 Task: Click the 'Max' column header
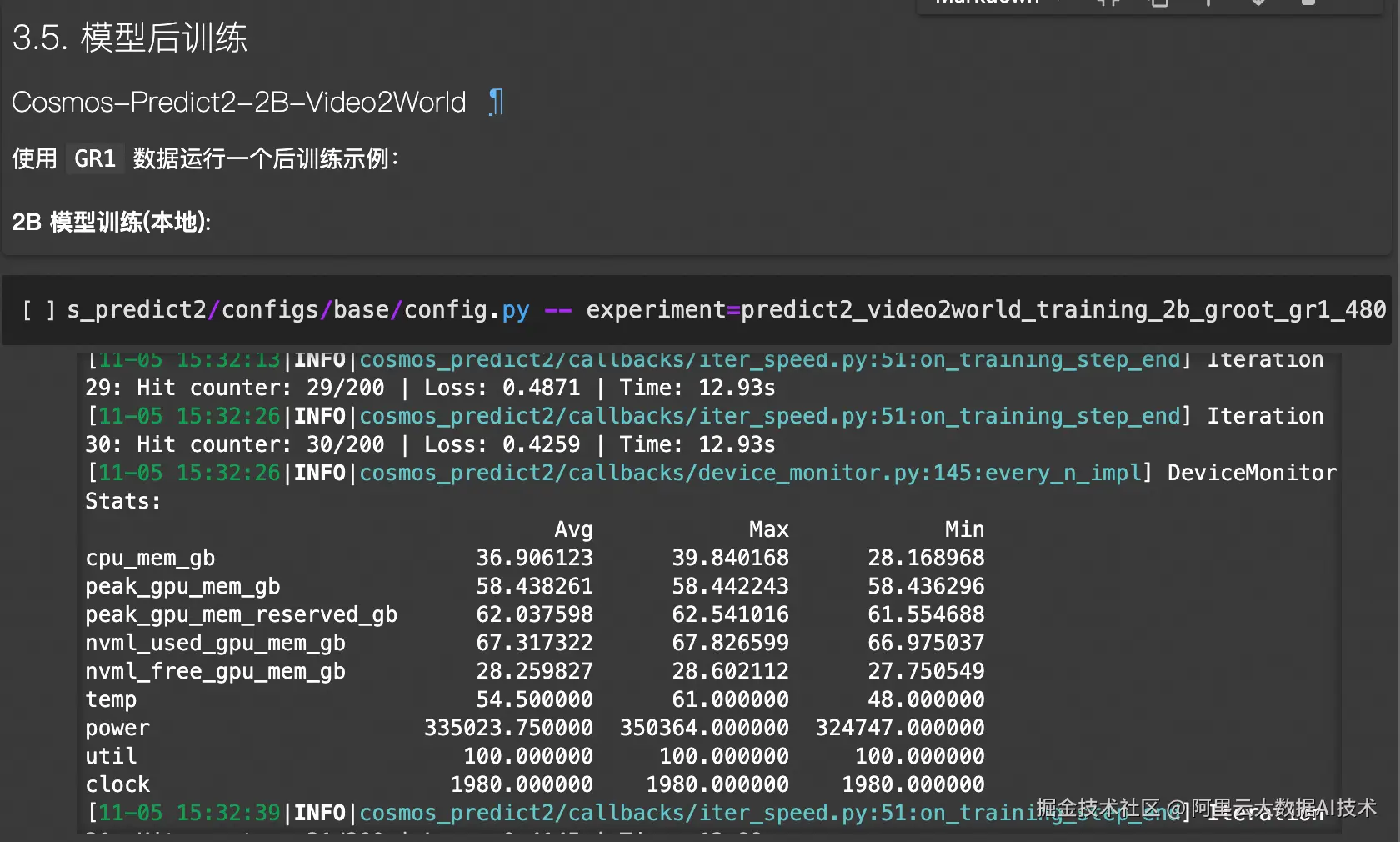point(768,530)
